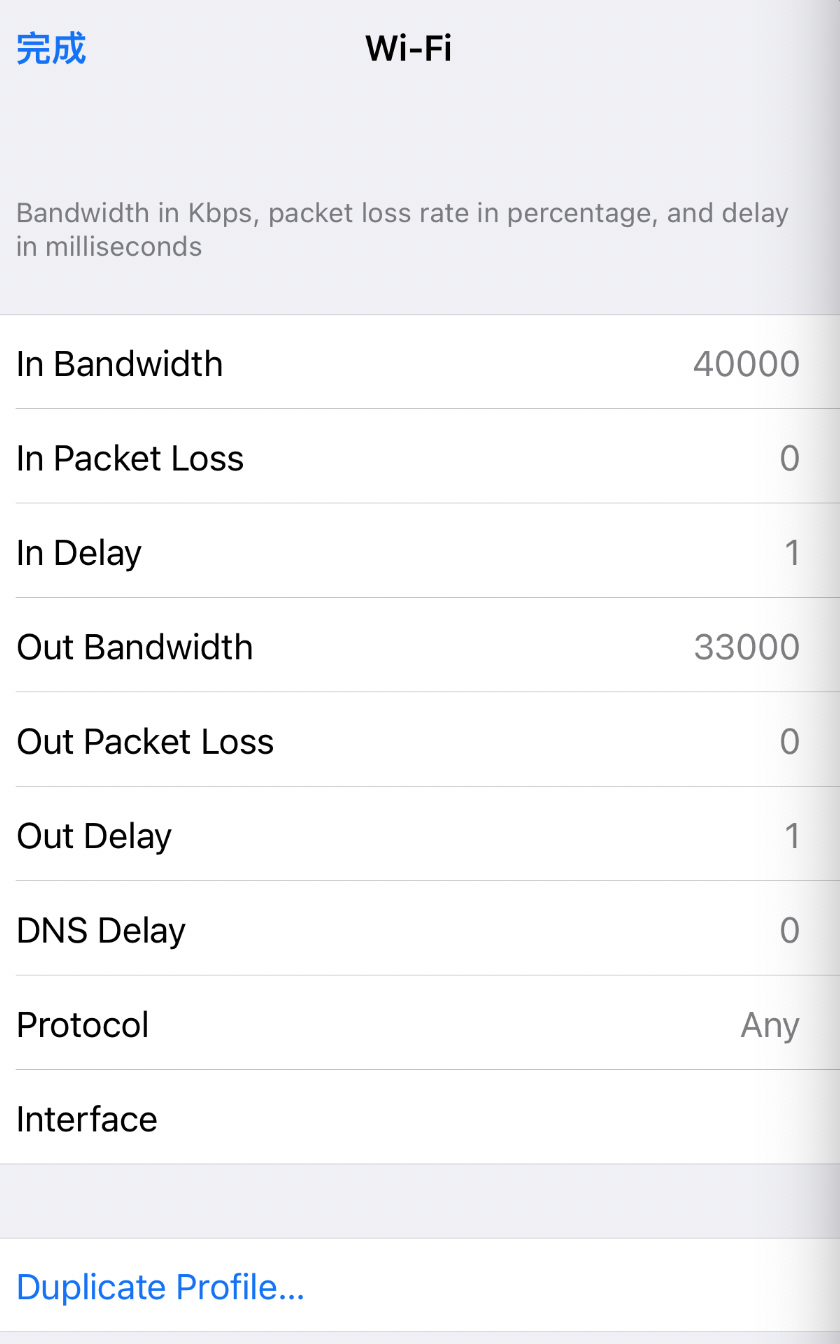Select the Out Bandwidth row label
The height and width of the screenshot is (1344, 840).
pos(135,646)
